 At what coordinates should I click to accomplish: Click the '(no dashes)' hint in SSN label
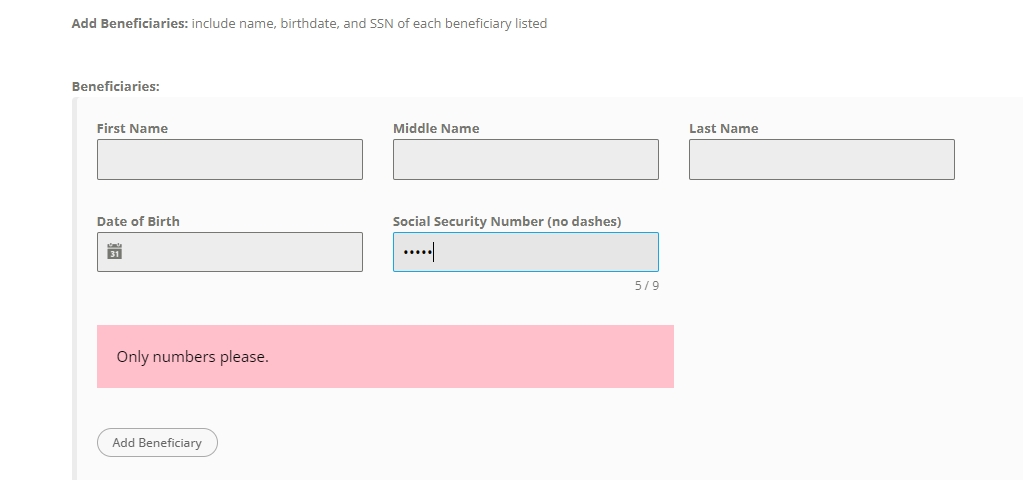tap(584, 222)
